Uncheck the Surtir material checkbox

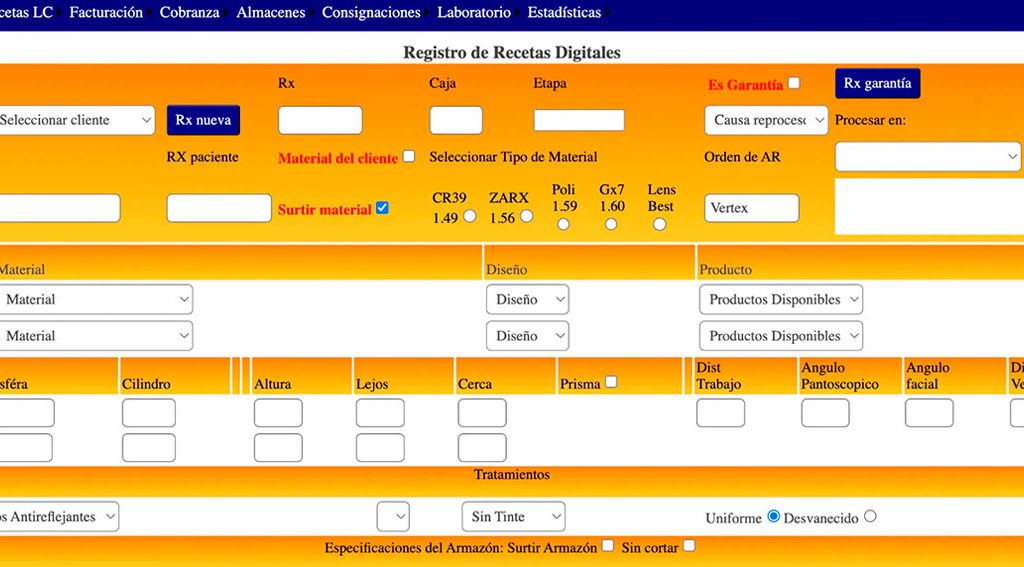[x=382, y=209]
